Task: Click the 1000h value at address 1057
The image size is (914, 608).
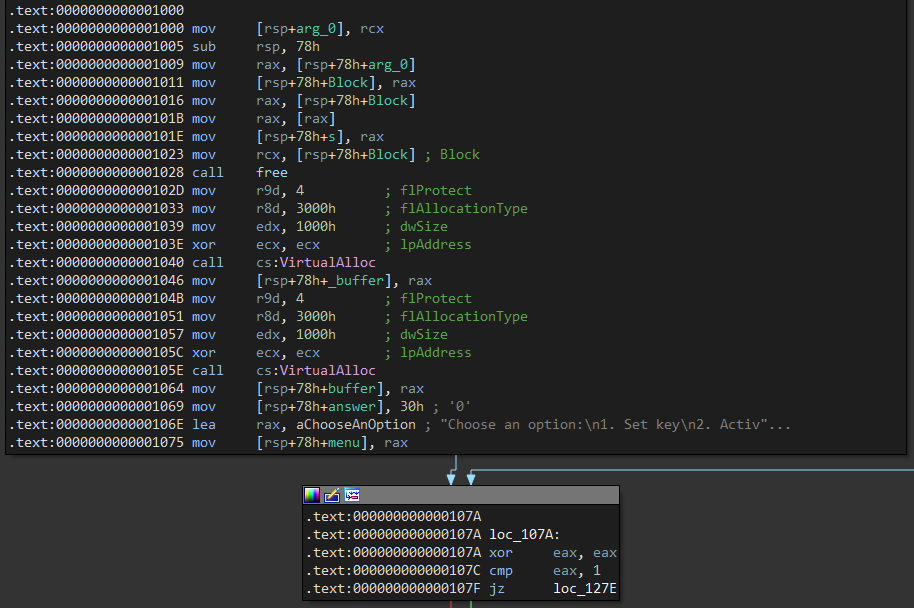Action: pyautogui.click(x=316, y=334)
